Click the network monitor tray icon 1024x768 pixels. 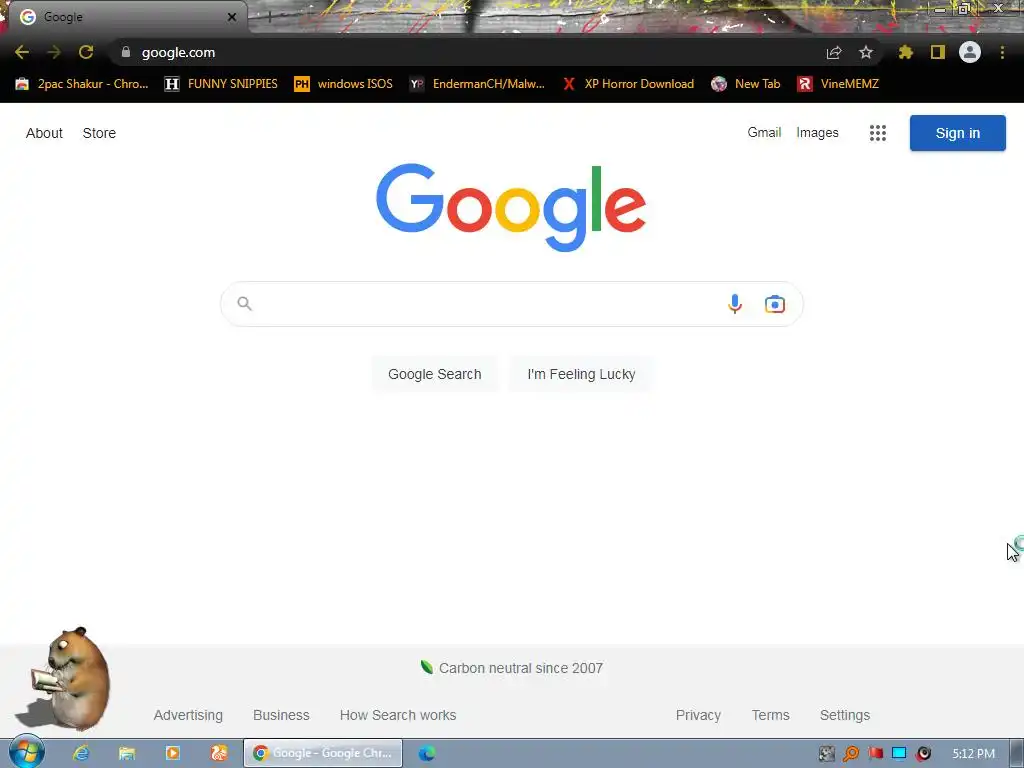coord(899,754)
